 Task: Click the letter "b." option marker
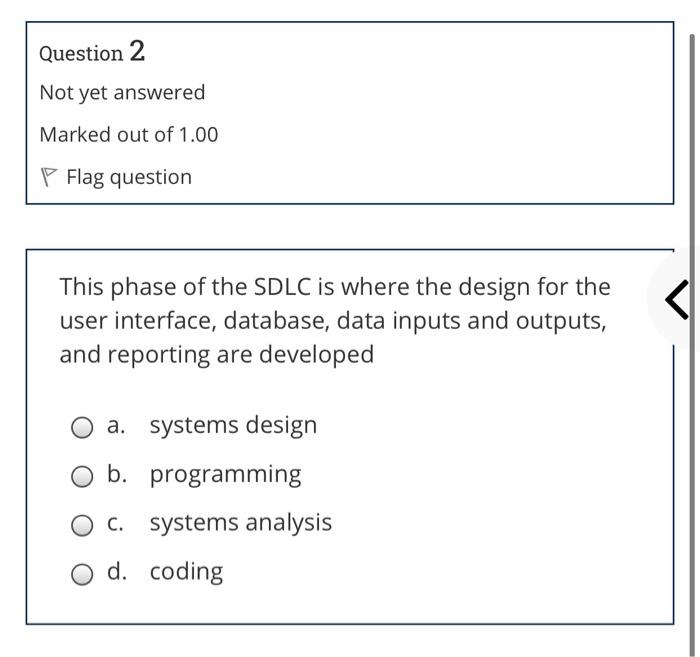(x=117, y=474)
